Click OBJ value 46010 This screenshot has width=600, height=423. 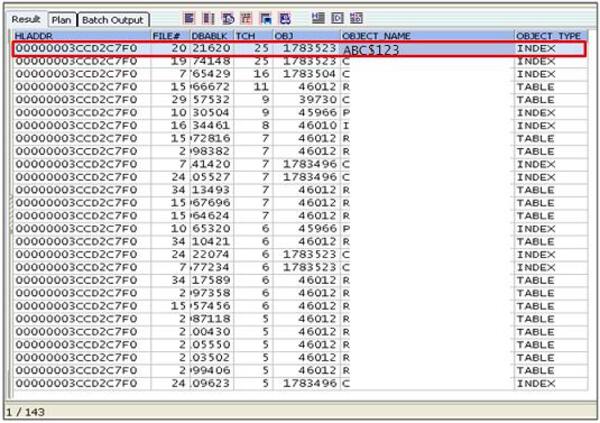point(318,126)
